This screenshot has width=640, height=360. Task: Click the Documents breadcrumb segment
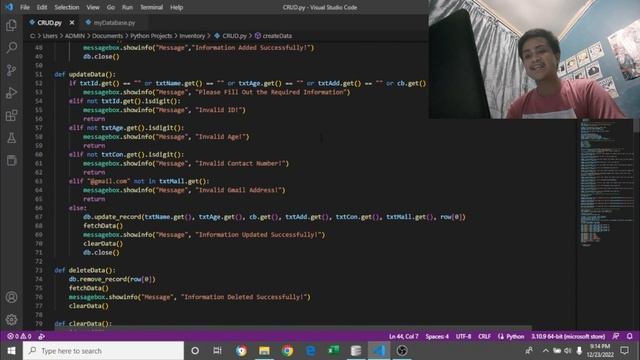click(107, 36)
